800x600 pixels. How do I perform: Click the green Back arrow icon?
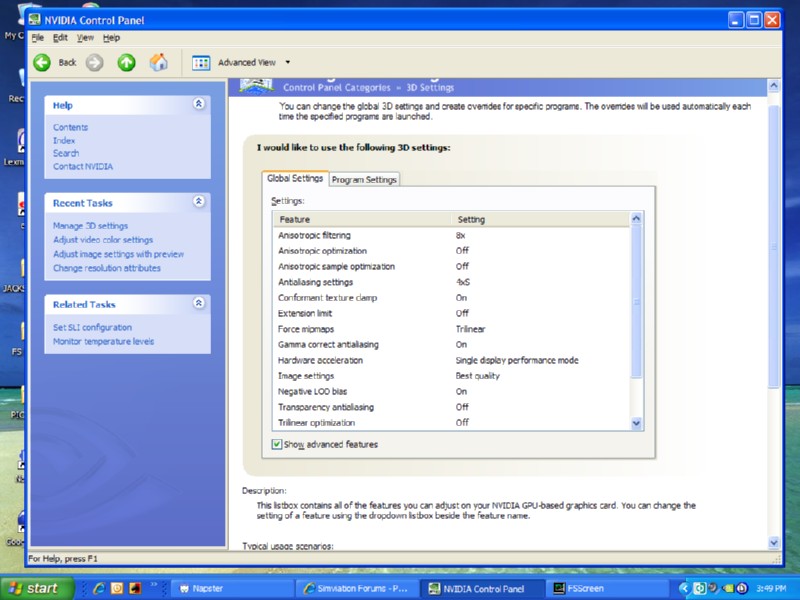[x=42, y=62]
